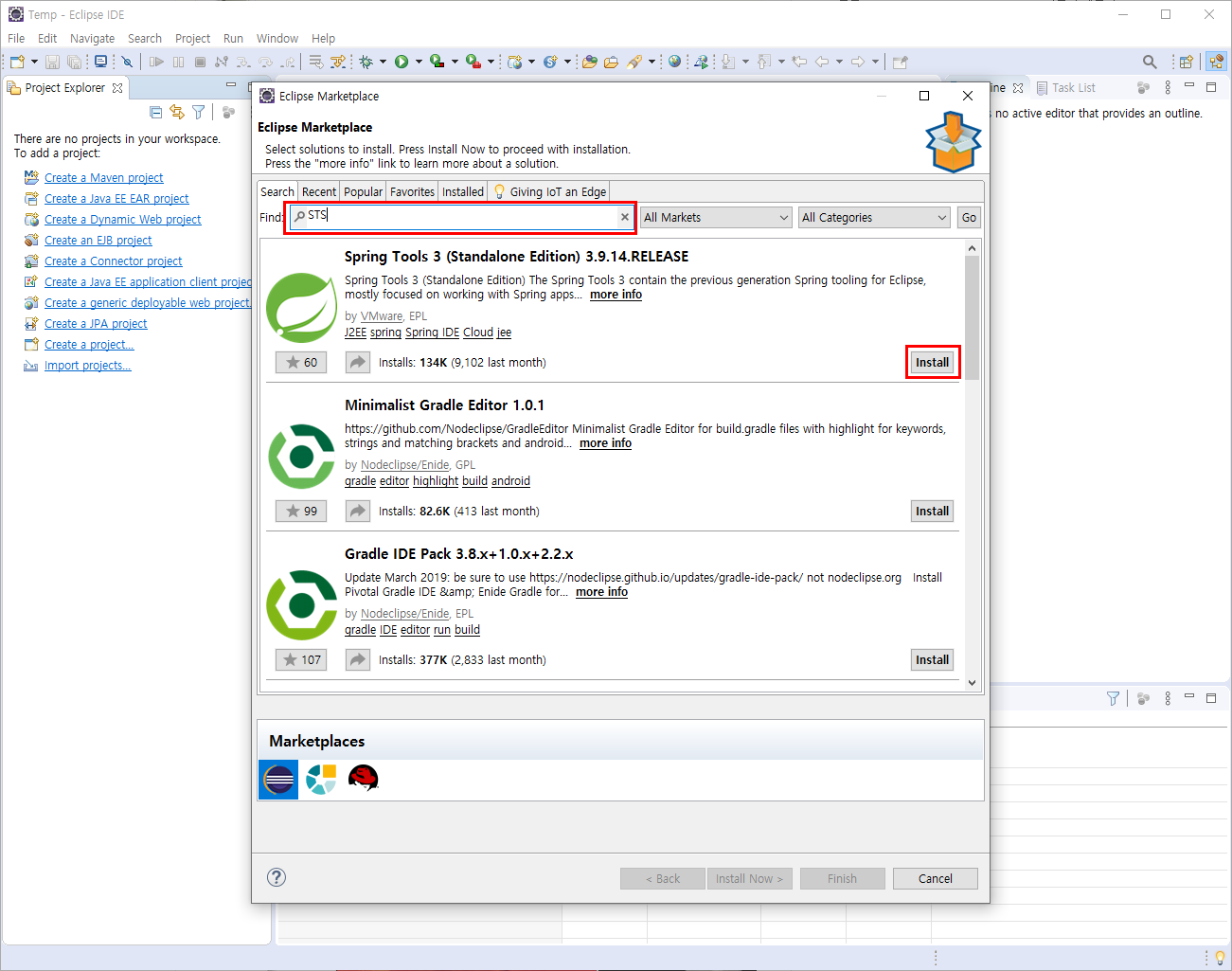Image resolution: width=1232 pixels, height=971 pixels.
Task: Favorite Gradle IDE Pack with star 107
Action: click(301, 659)
